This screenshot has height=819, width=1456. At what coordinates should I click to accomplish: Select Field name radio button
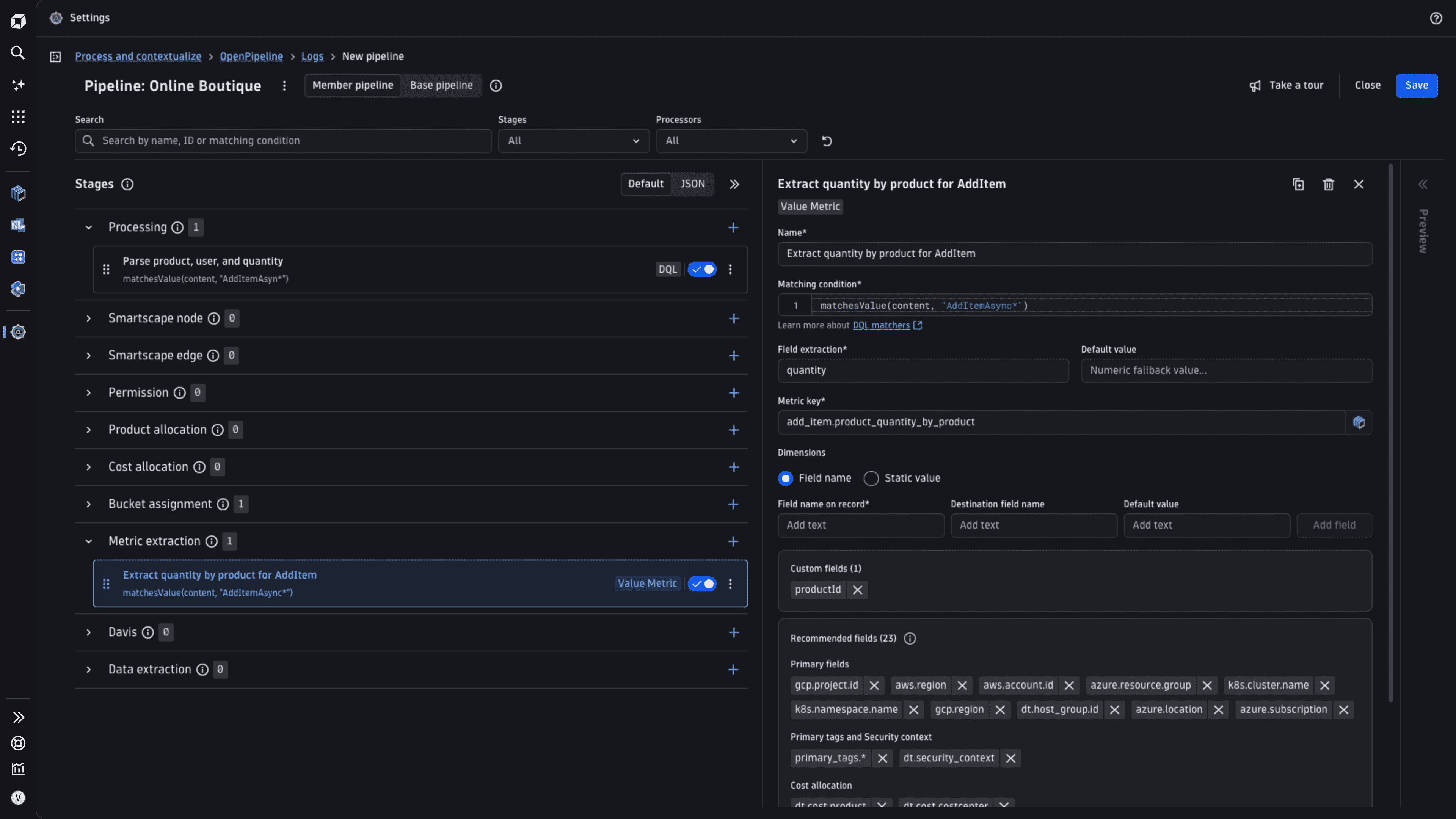pos(785,478)
